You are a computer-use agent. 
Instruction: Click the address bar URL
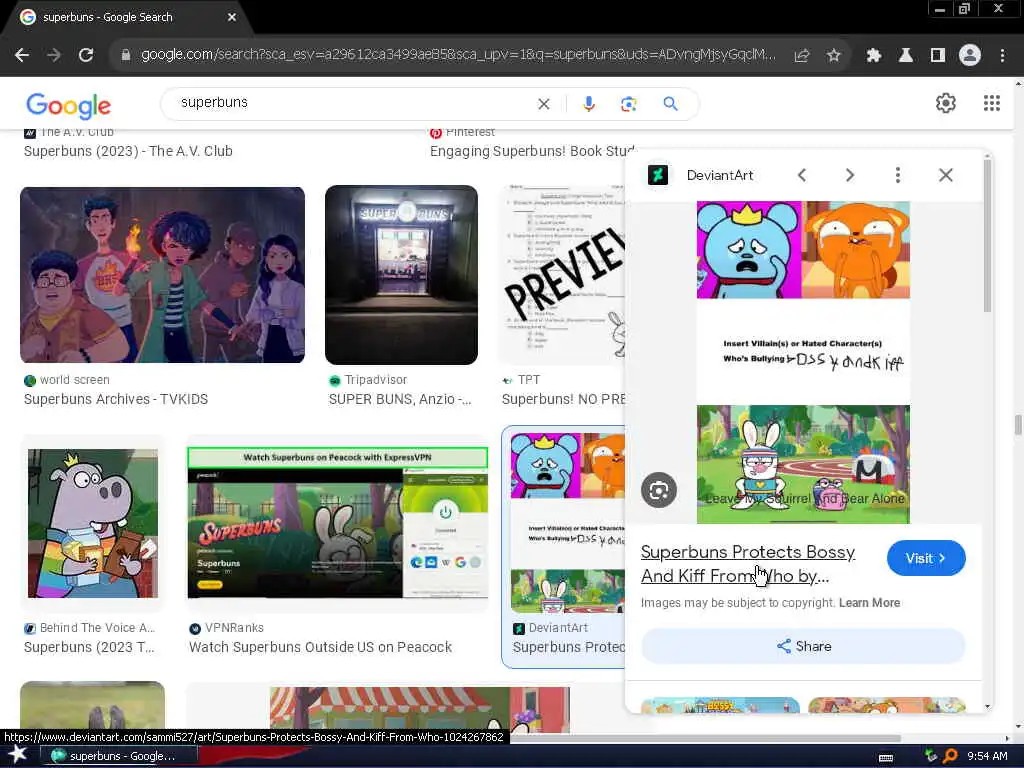tap(457, 55)
